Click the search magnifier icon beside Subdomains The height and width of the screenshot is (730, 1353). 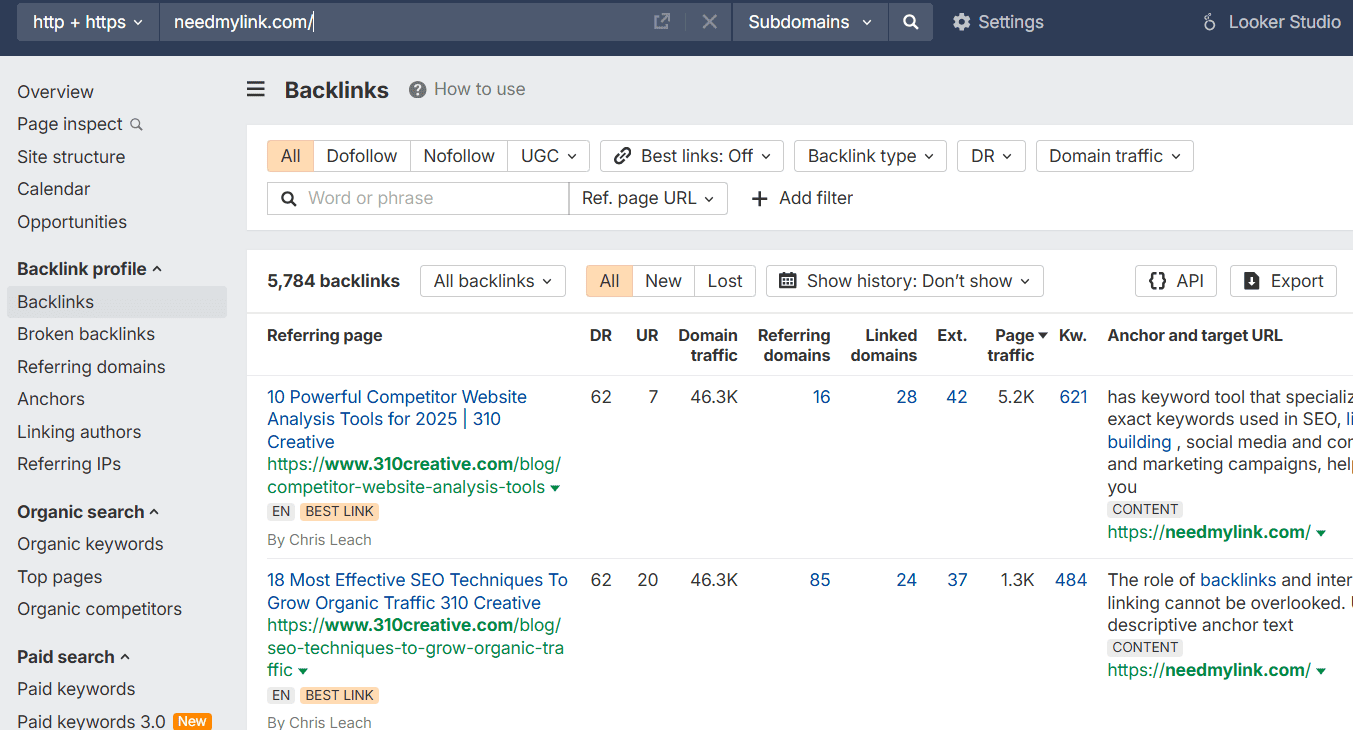[910, 21]
